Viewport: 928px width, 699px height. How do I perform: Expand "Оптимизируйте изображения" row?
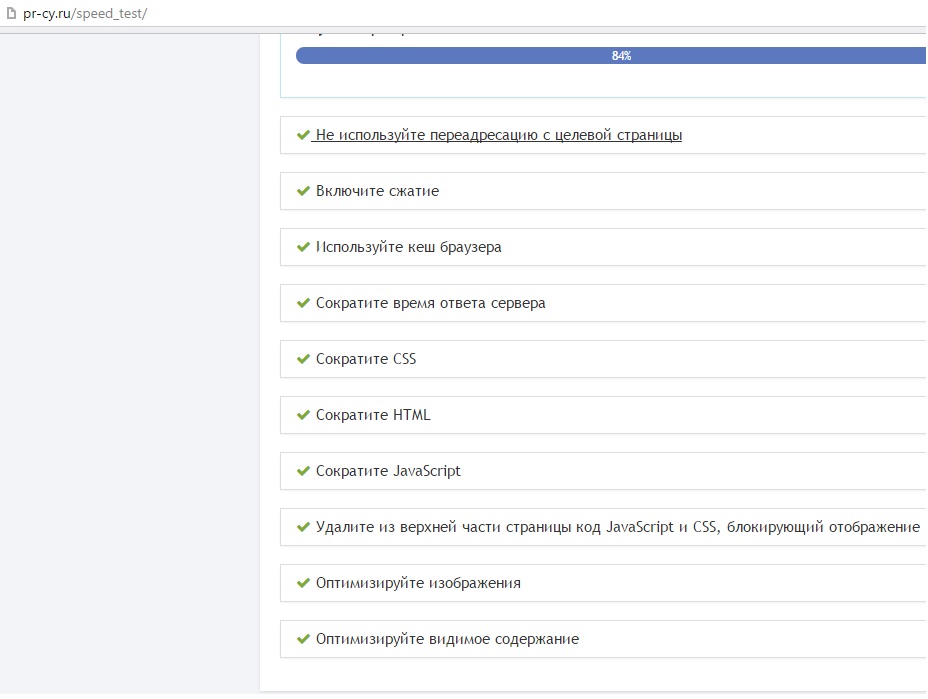(x=603, y=583)
